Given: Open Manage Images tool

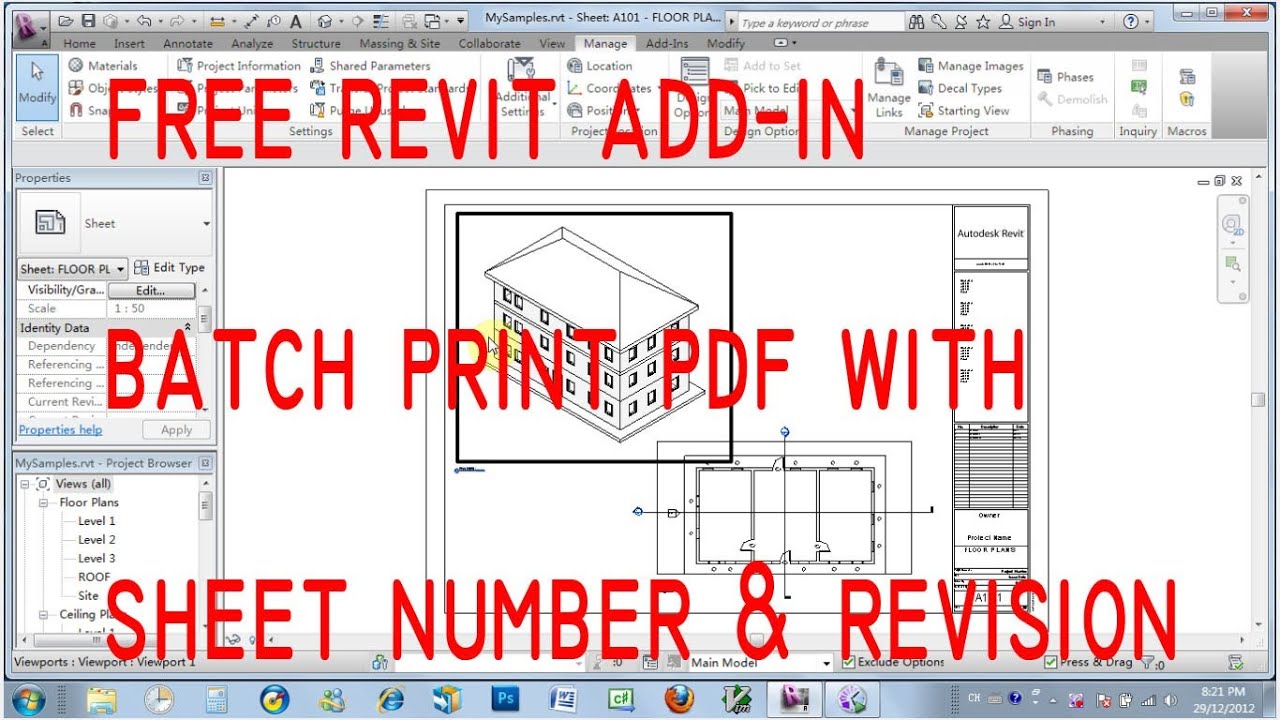Looking at the screenshot, I should point(971,65).
